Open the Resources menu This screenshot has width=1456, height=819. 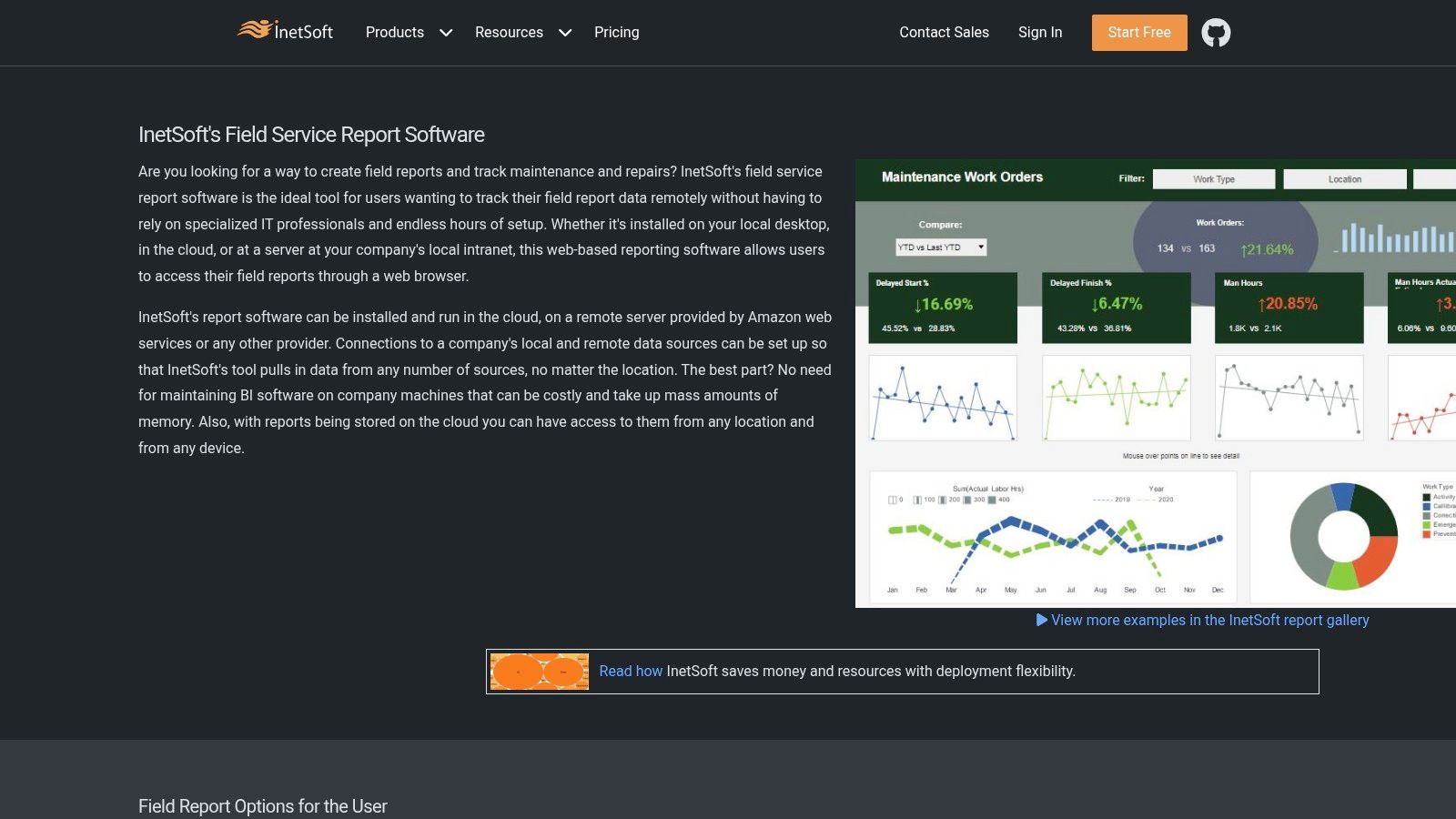[x=509, y=32]
